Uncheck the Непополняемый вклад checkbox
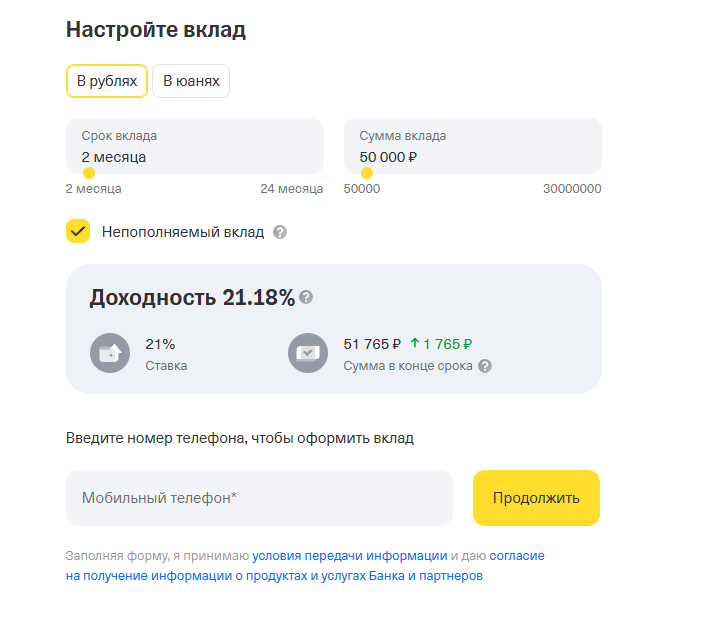The height and width of the screenshot is (623, 722). [78, 231]
